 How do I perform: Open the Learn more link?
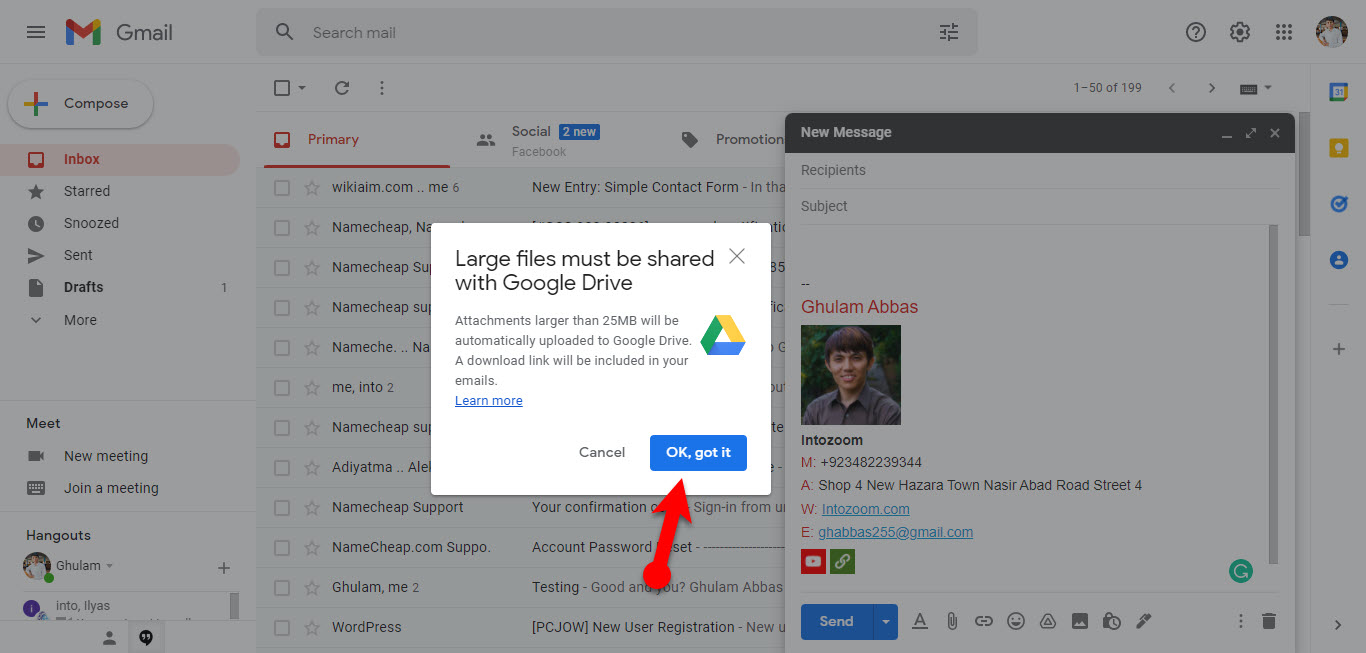[489, 401]
